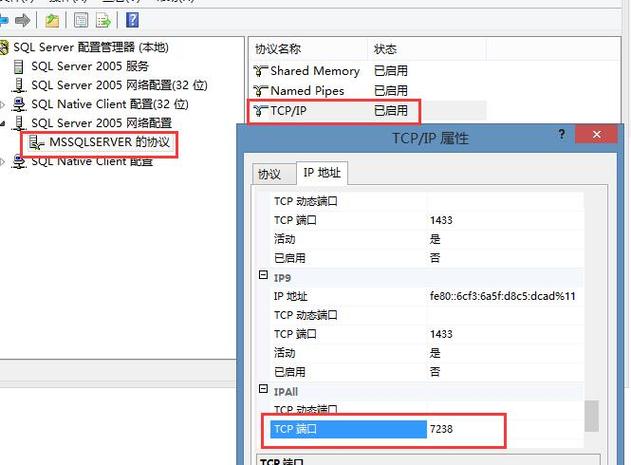631x465 pixels.
Task: Click 已启用 status of Shared Memory
Action: pyautogui.click(x=391, y=71)
